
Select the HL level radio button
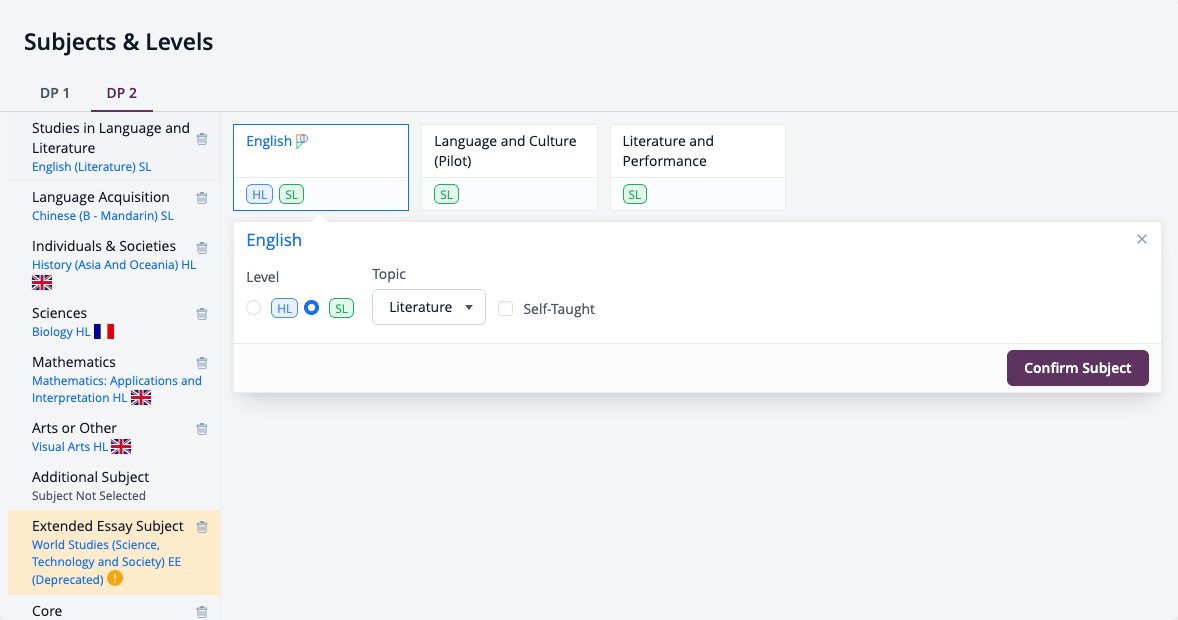(254, 308)
